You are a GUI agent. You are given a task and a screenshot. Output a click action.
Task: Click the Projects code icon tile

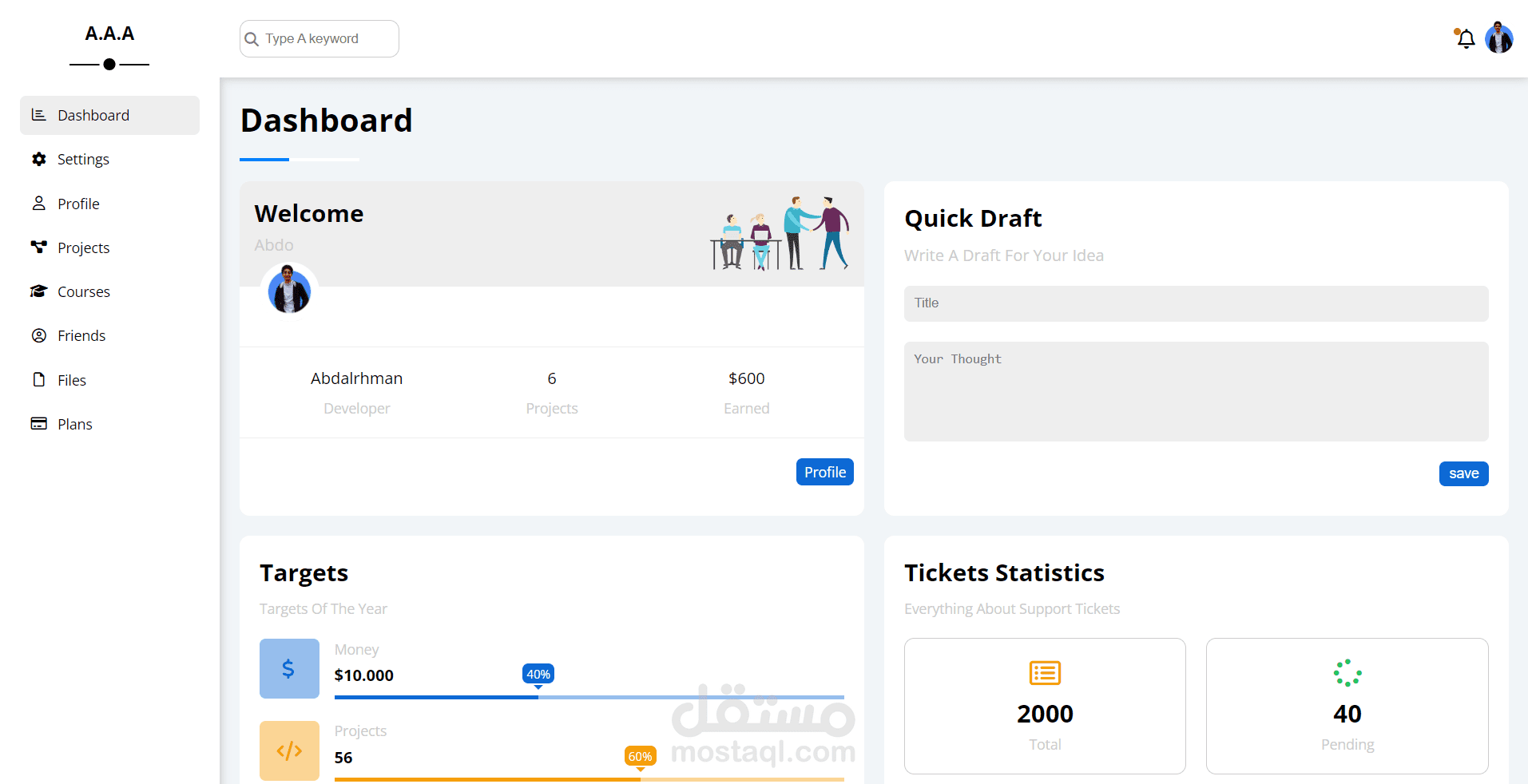289,750
